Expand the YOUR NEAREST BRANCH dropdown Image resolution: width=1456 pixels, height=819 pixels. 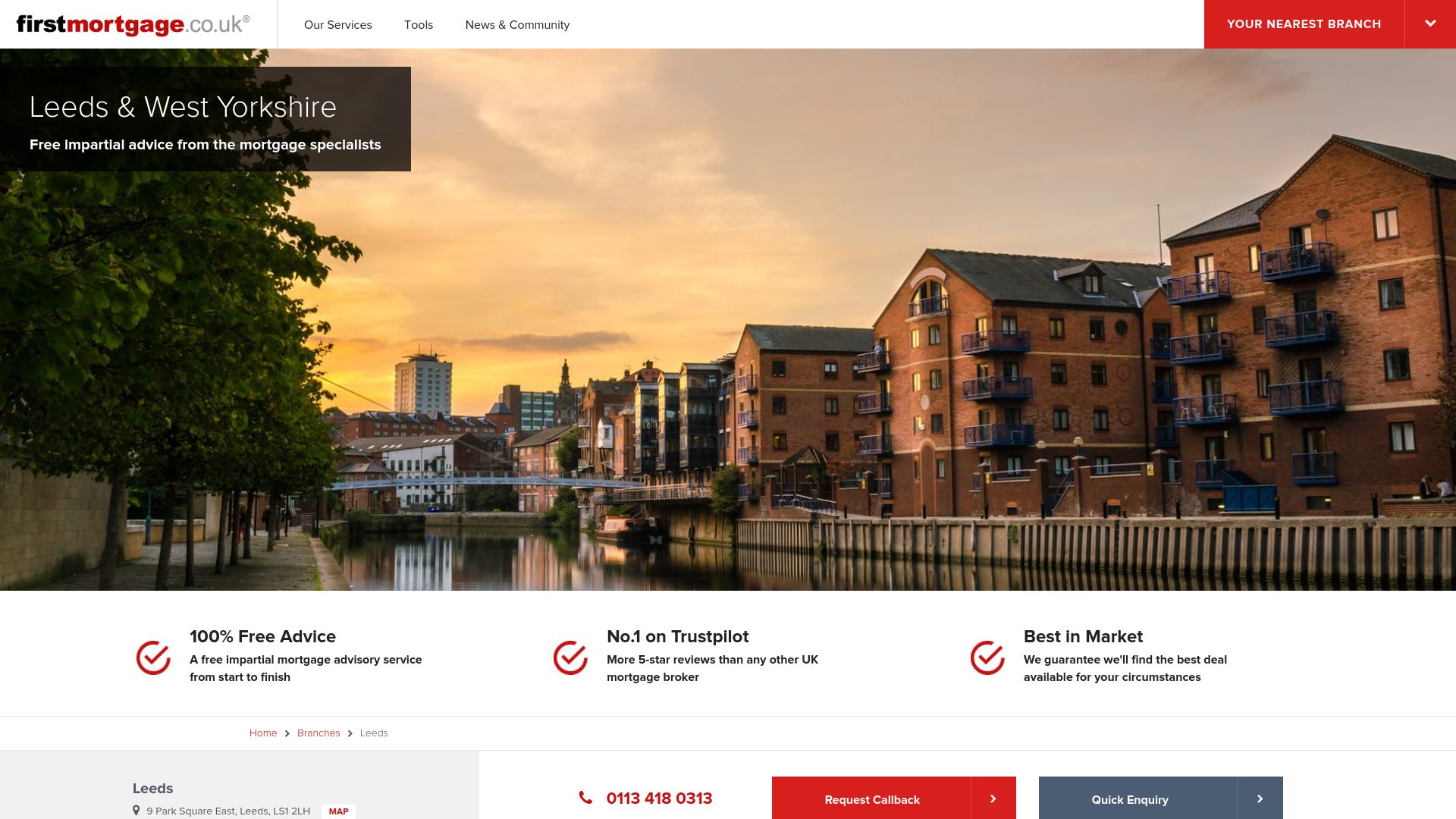click(1430, 24)
